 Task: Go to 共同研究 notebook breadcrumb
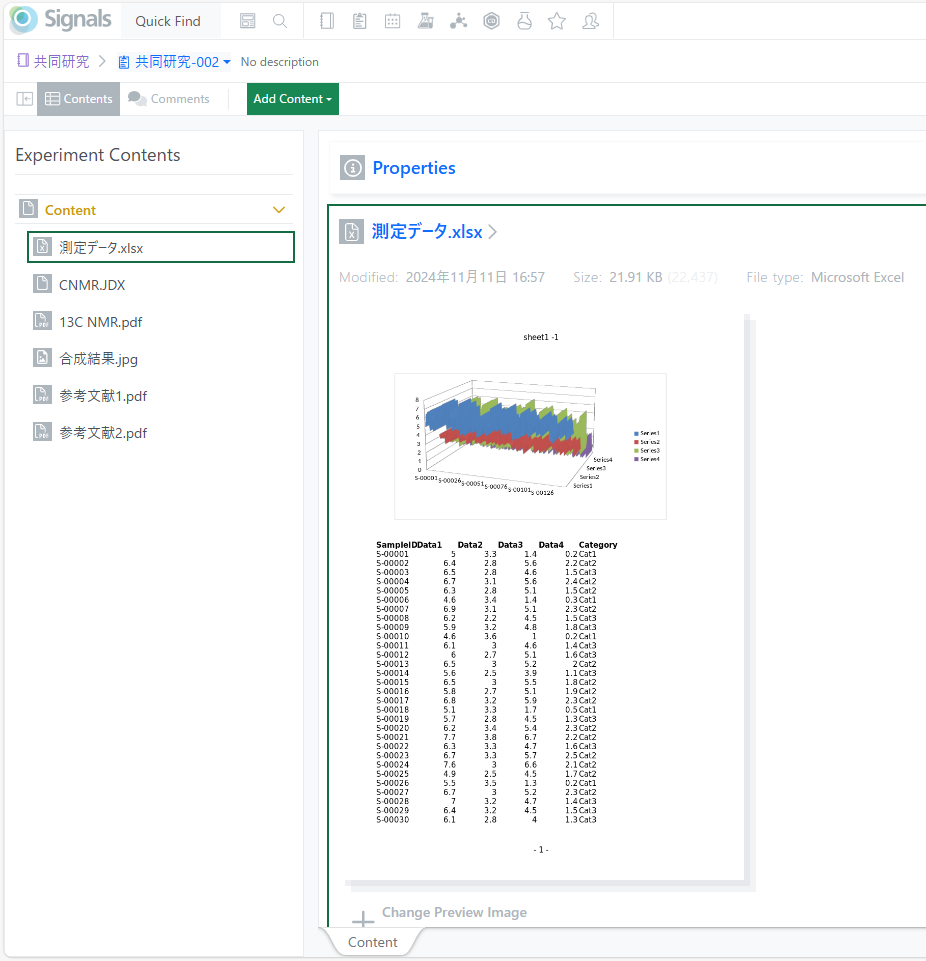tap(53, 62)
